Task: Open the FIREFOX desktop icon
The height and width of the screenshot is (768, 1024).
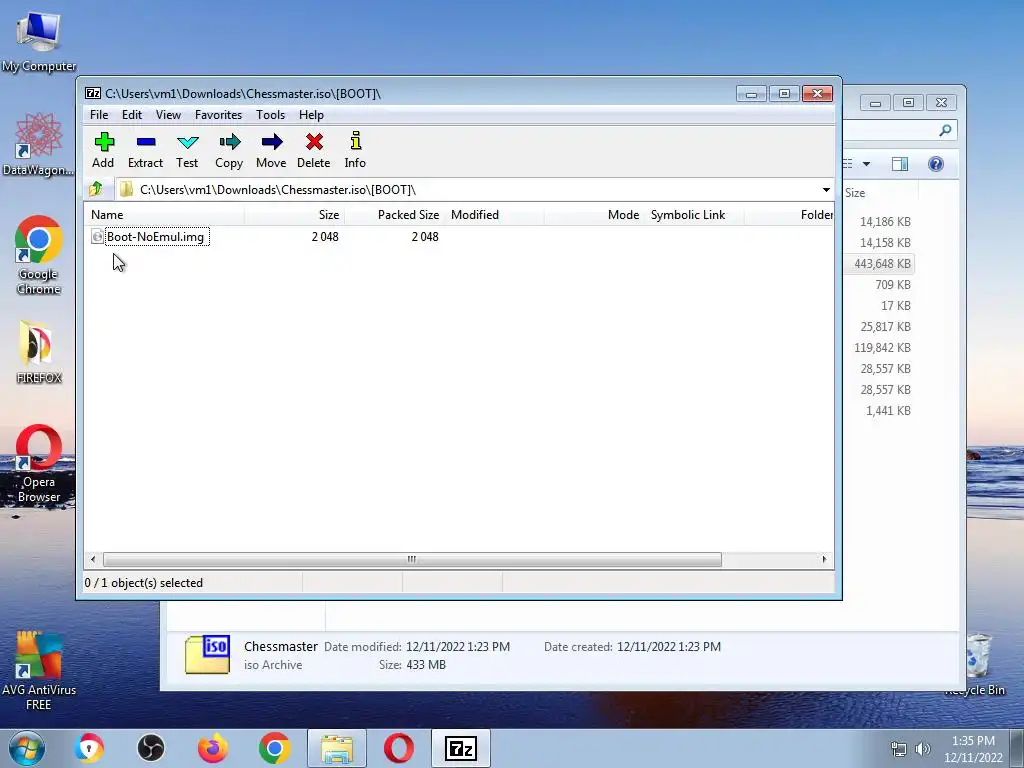Action: point(39,353)
